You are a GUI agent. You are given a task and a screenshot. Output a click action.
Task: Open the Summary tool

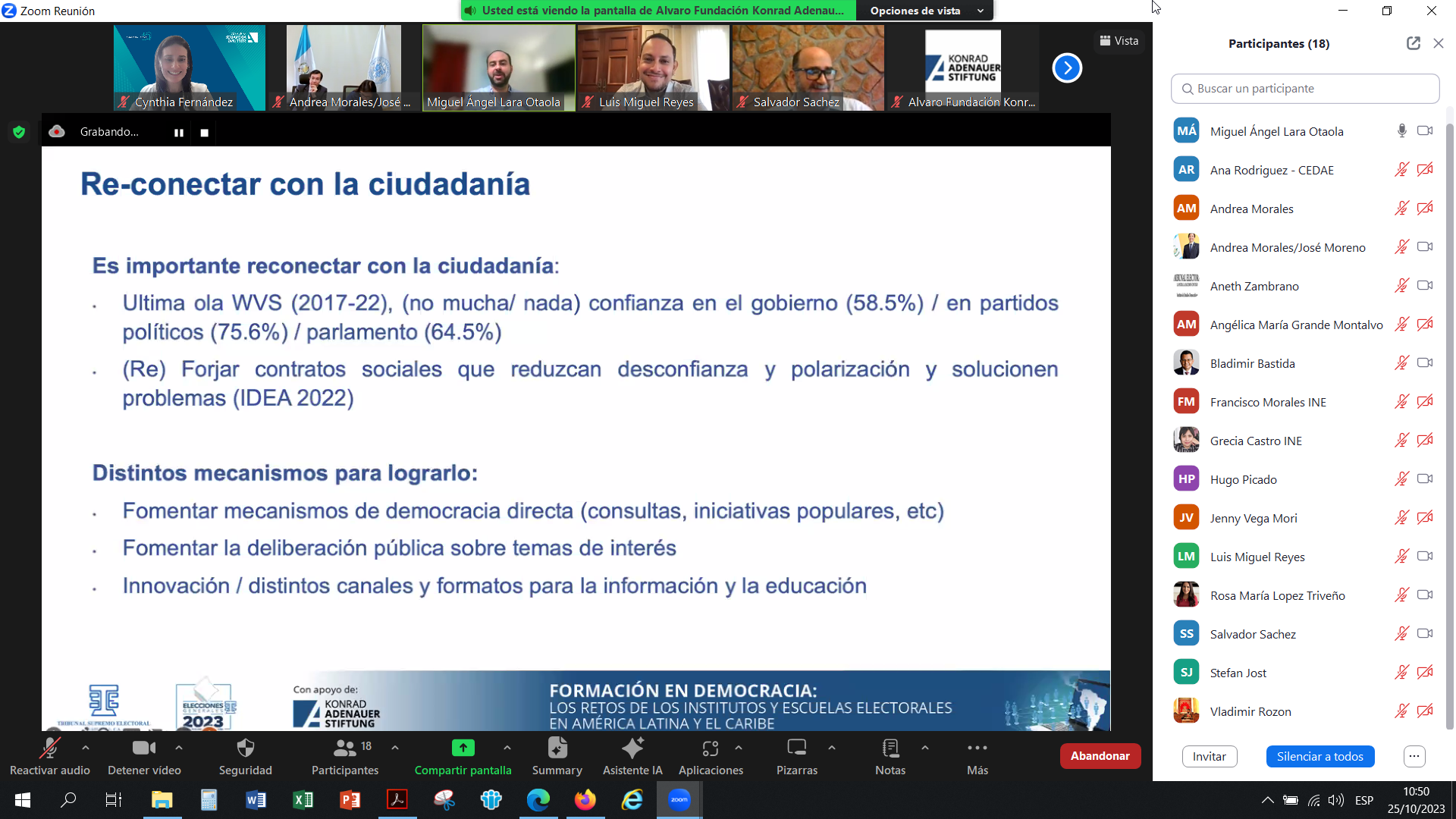557,748
